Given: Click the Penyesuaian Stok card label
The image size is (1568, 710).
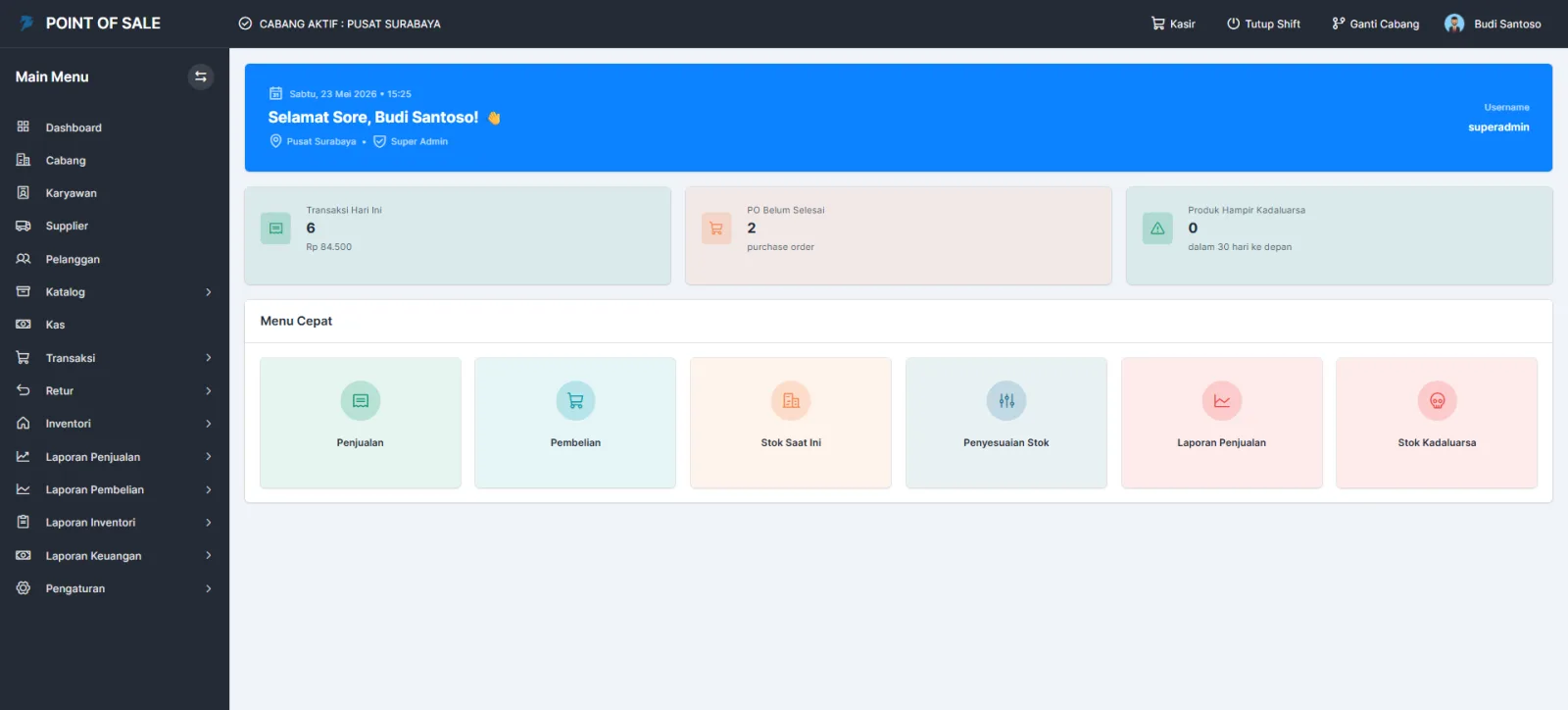Looking at the screenshot, I should (x=1006, y=442).
